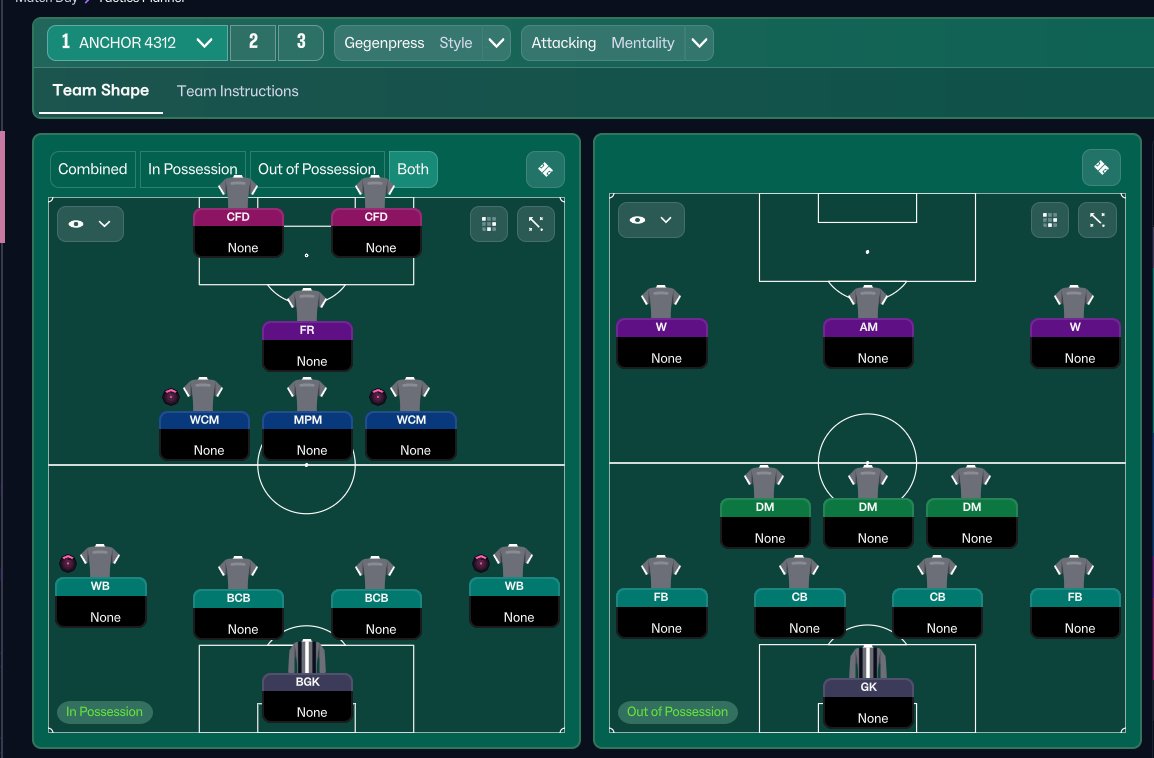Expand the Out of Possession pitch to fullscreen
Viewport: 1154px width, 758px height.
click(x=1097, y=219)
